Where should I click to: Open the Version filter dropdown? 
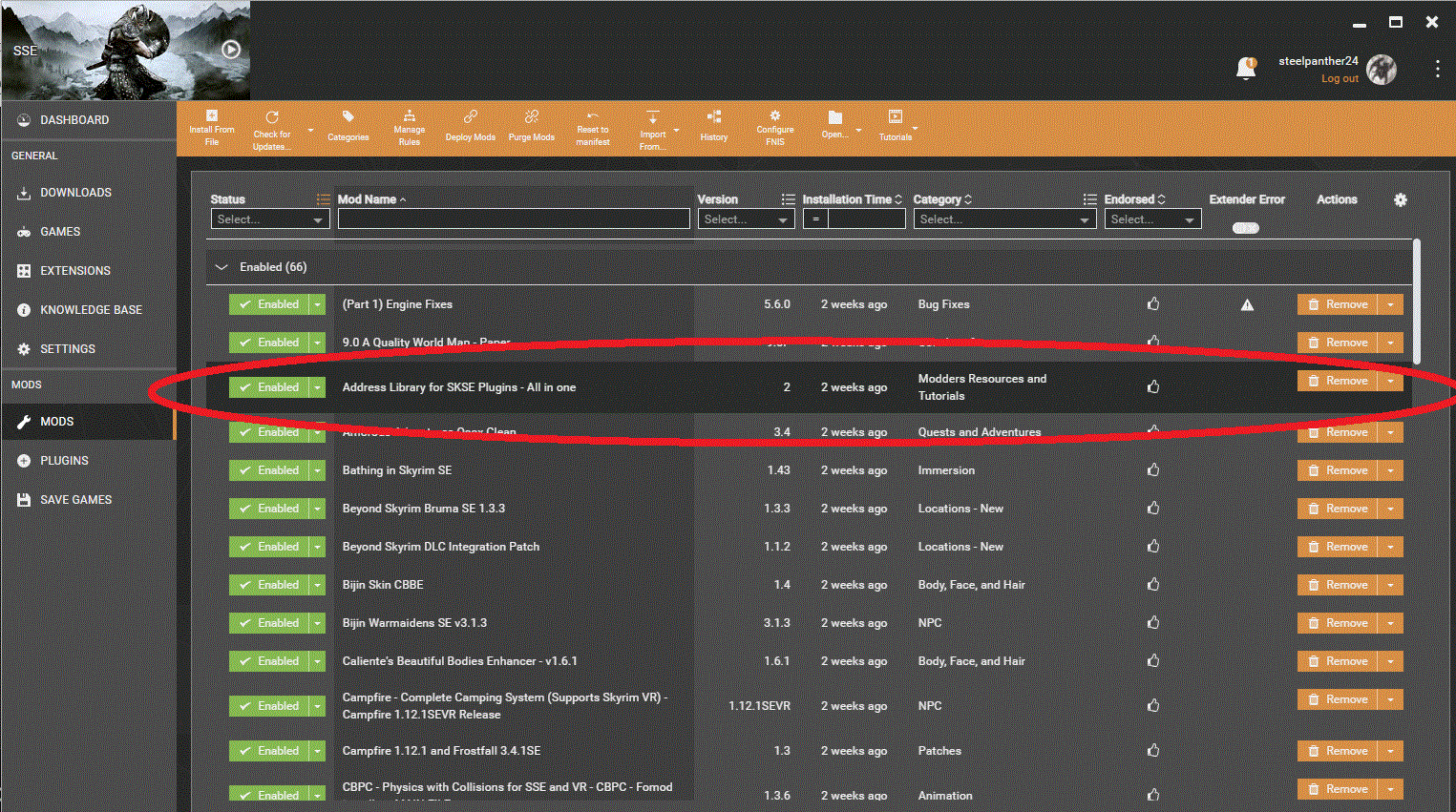[747, 219]
